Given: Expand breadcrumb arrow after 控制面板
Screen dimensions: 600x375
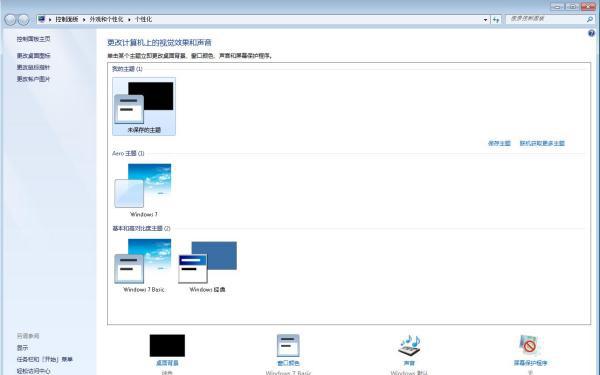Looking at the screenshot, I should click(84, 19).
